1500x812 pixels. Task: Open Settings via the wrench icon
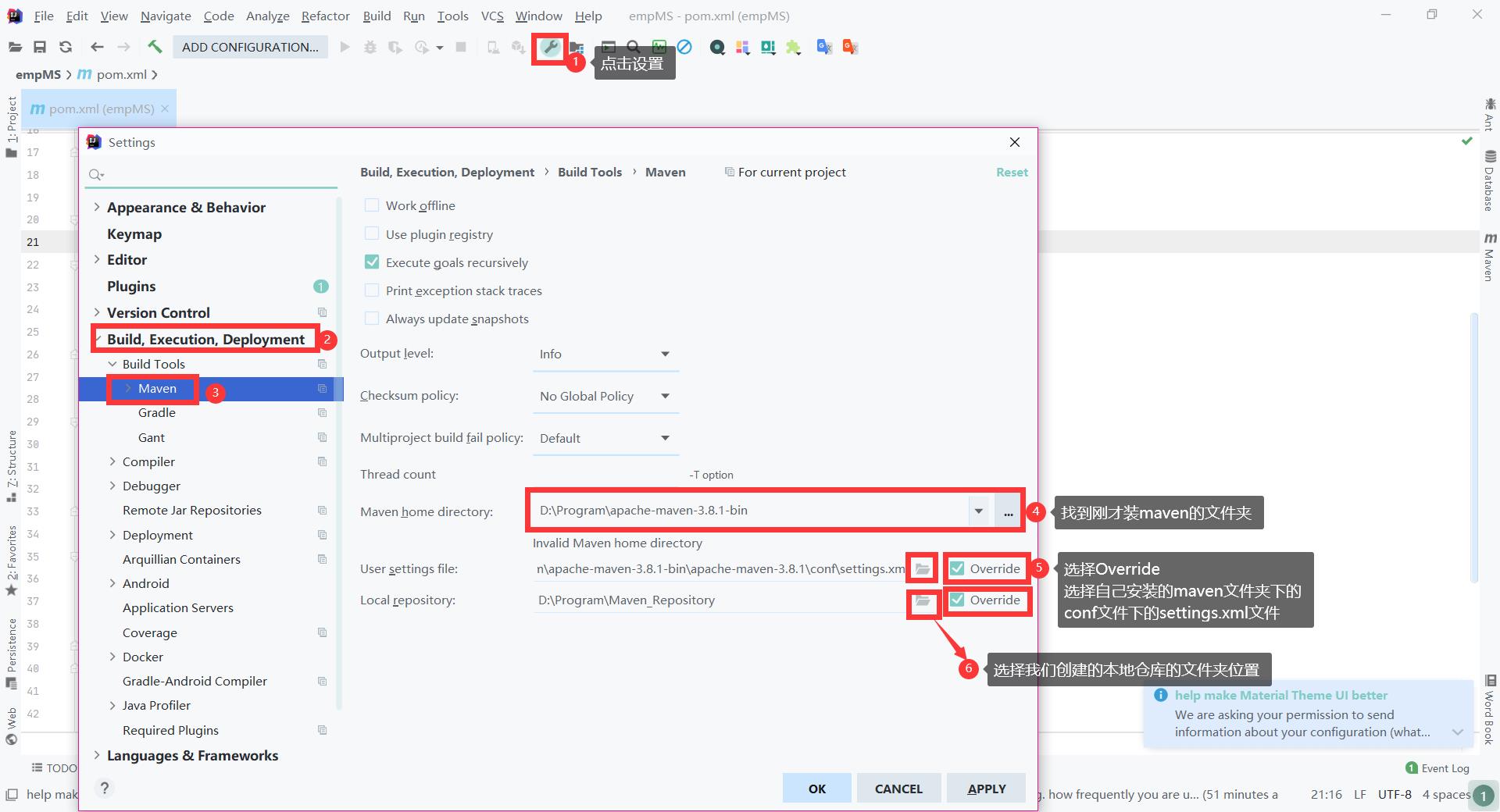[x=551, y=47]
